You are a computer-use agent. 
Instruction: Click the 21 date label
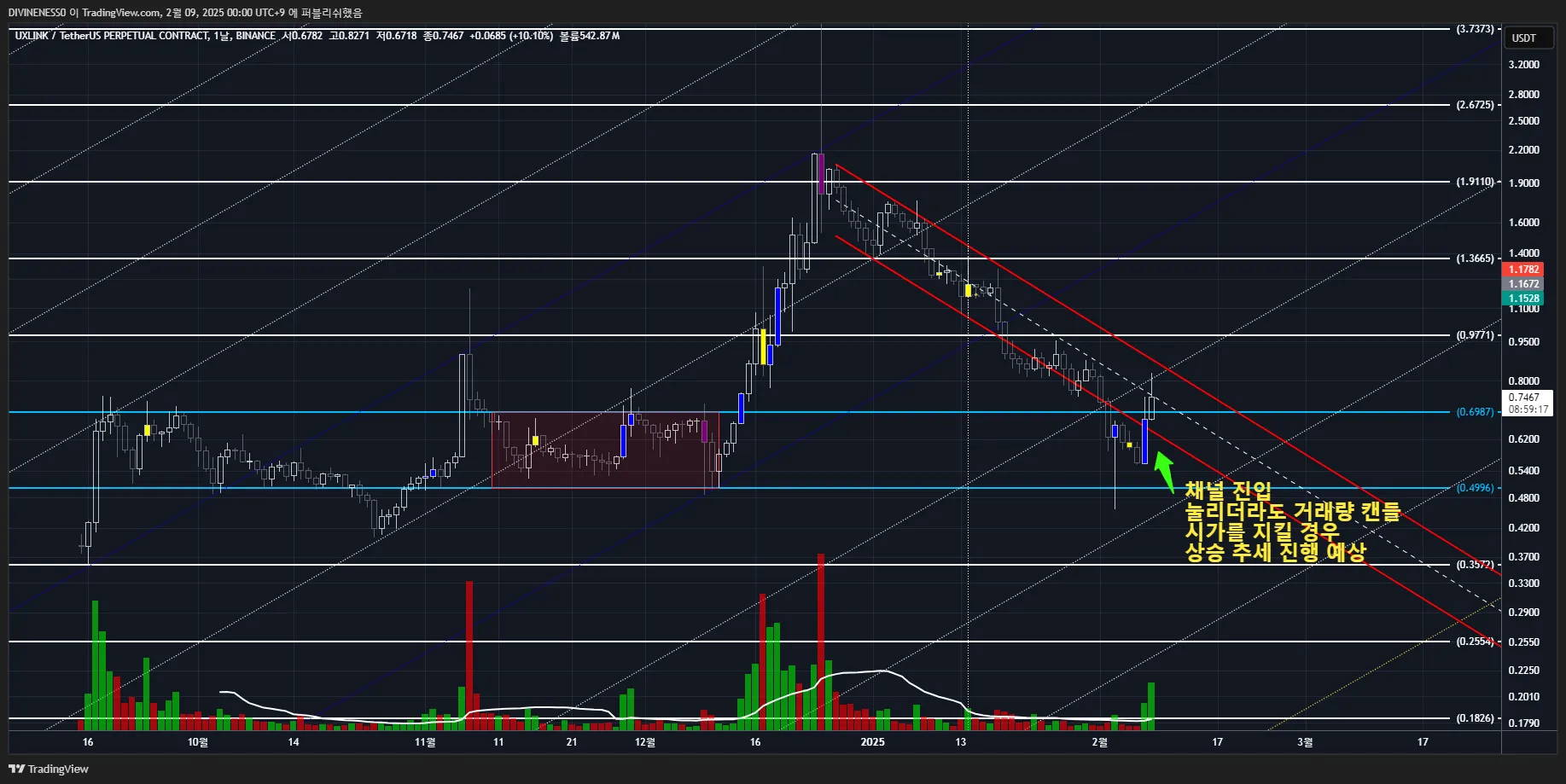[572, 742]
